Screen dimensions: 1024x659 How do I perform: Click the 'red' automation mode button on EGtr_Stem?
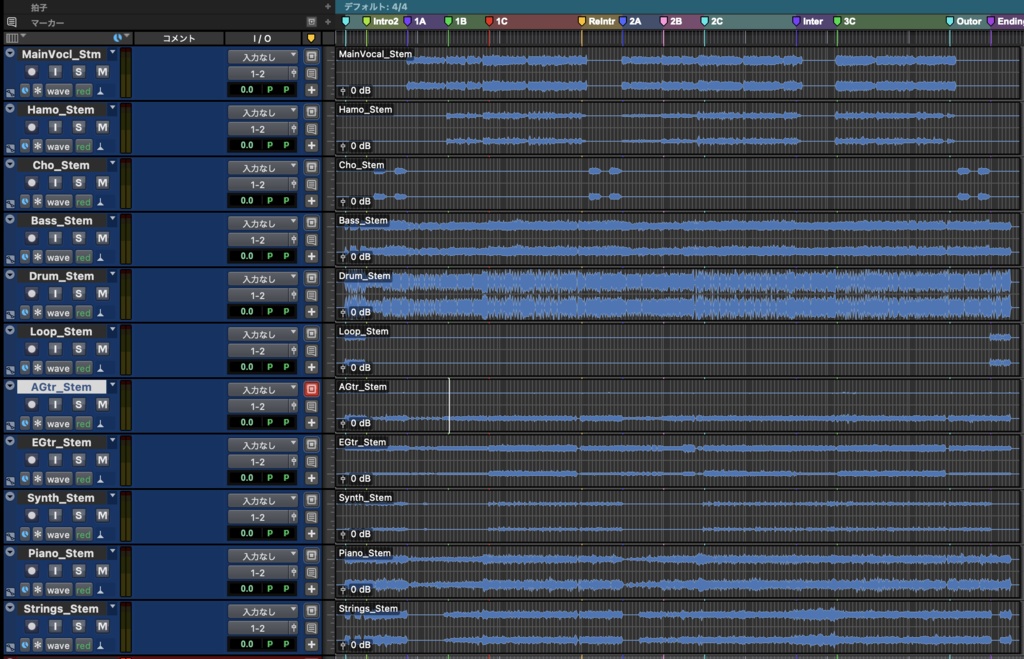tap(84, 479)
